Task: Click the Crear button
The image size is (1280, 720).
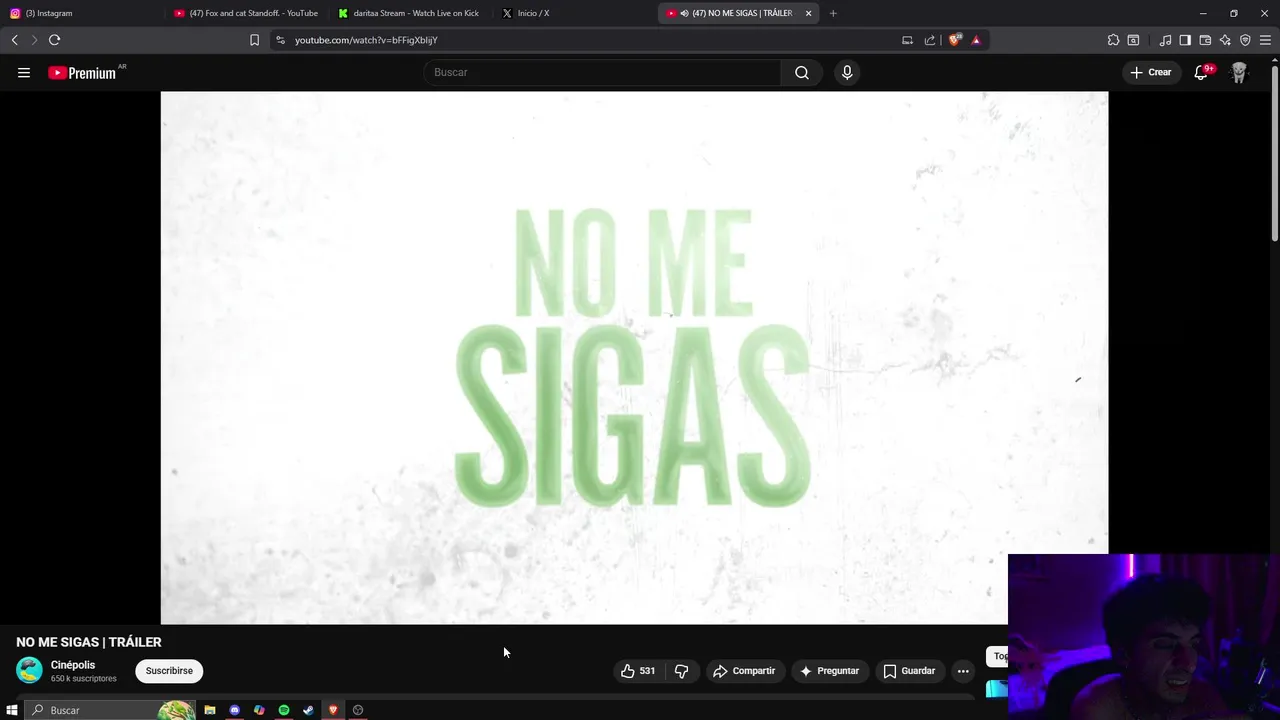Action: click(1150, 72)
